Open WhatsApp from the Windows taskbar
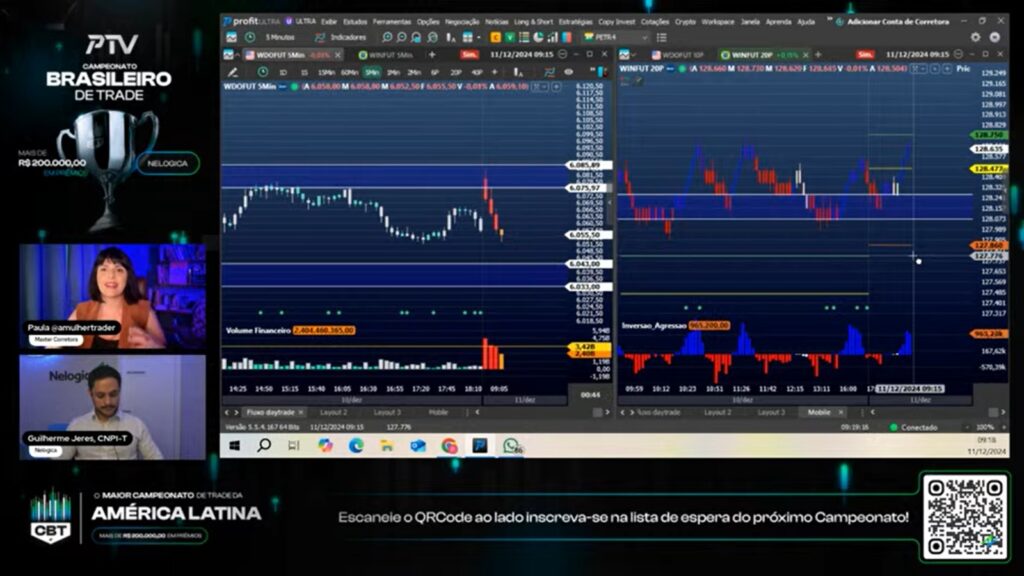Viewport: 1024px width, 576px height. click(511, 446)
